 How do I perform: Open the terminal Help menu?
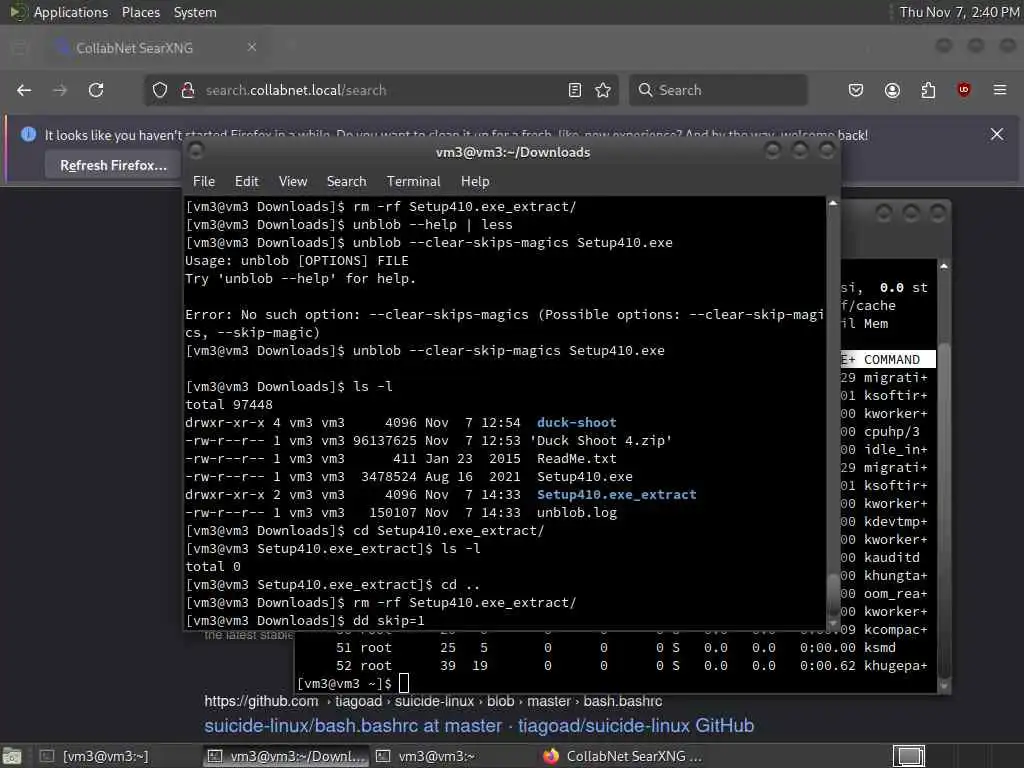pyautogui.click(x=475, y=182)
